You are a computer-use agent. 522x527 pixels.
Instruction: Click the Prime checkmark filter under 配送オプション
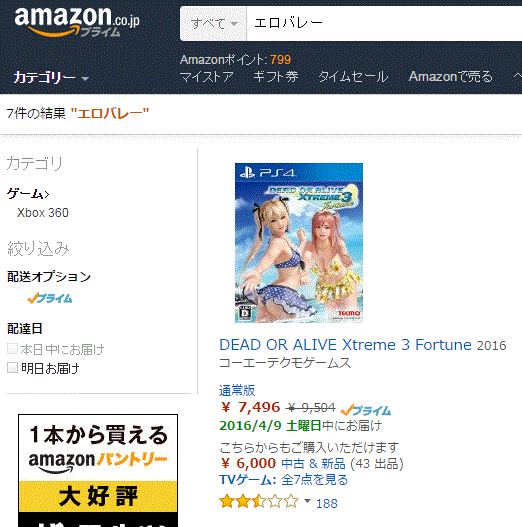(x=50, y=298)
